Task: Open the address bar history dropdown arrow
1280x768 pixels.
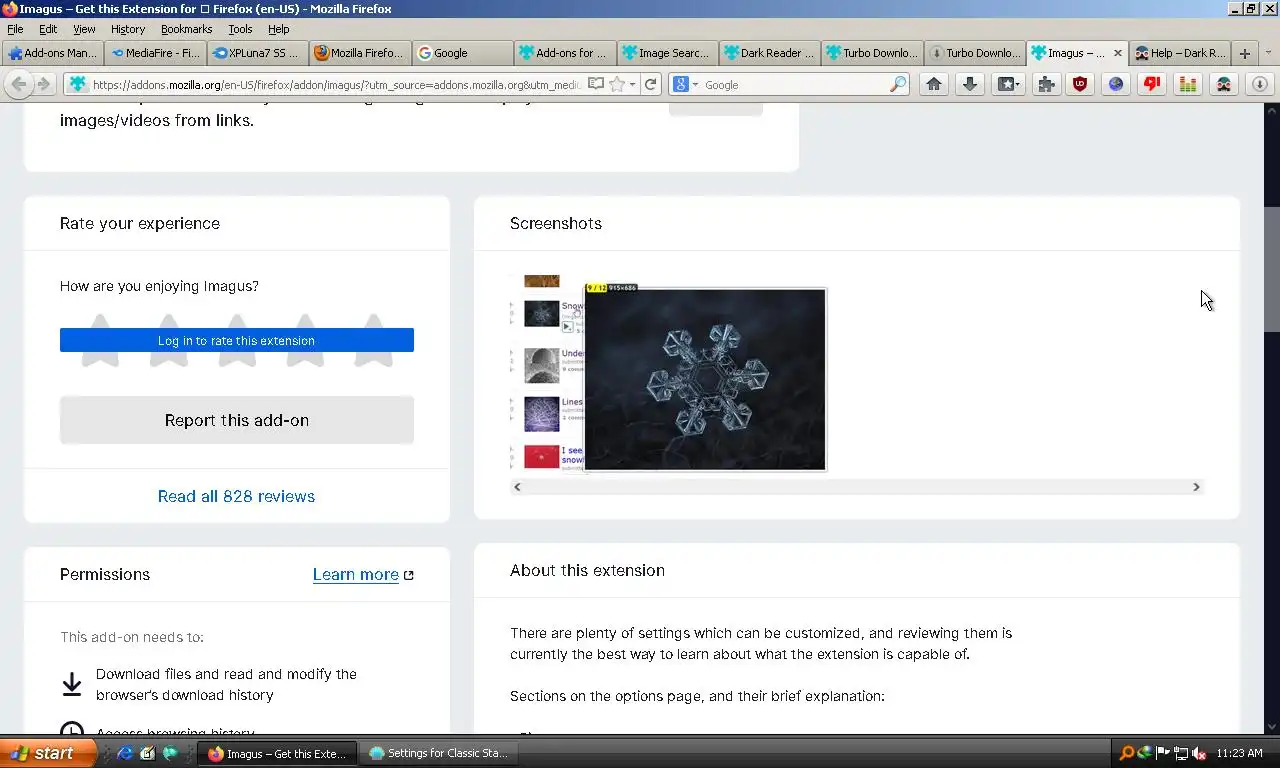Action: click(632, 85)
